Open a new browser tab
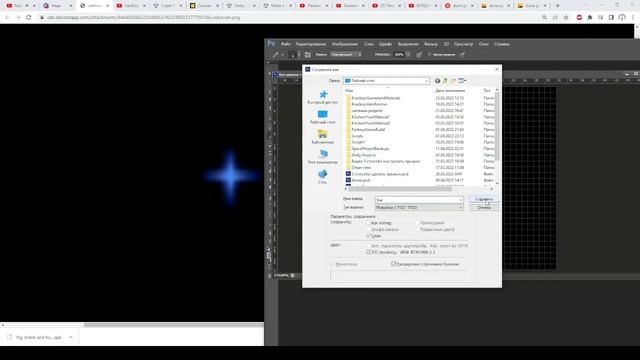 [558, 6]
